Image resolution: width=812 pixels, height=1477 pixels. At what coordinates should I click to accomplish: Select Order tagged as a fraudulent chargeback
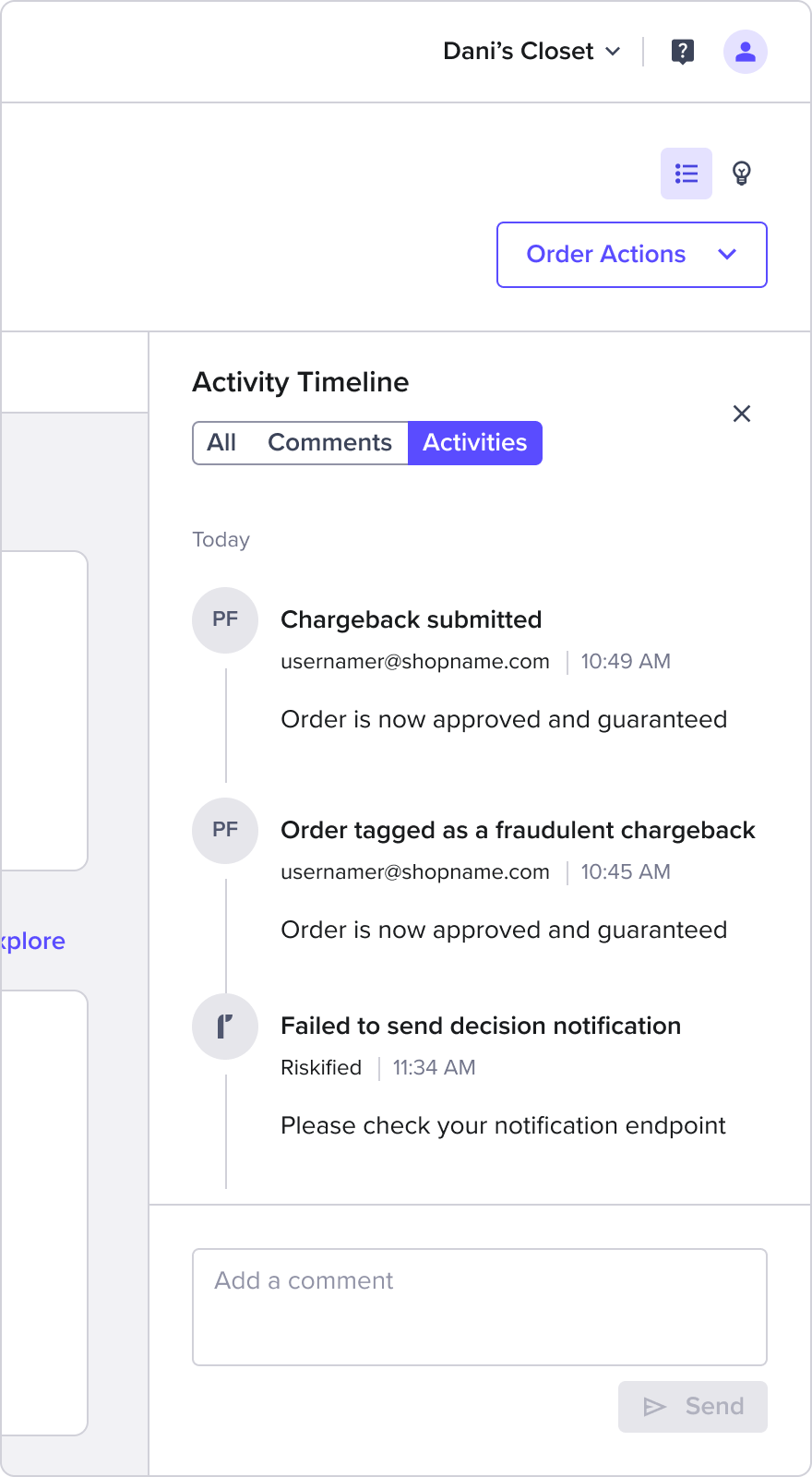[518, 831]
